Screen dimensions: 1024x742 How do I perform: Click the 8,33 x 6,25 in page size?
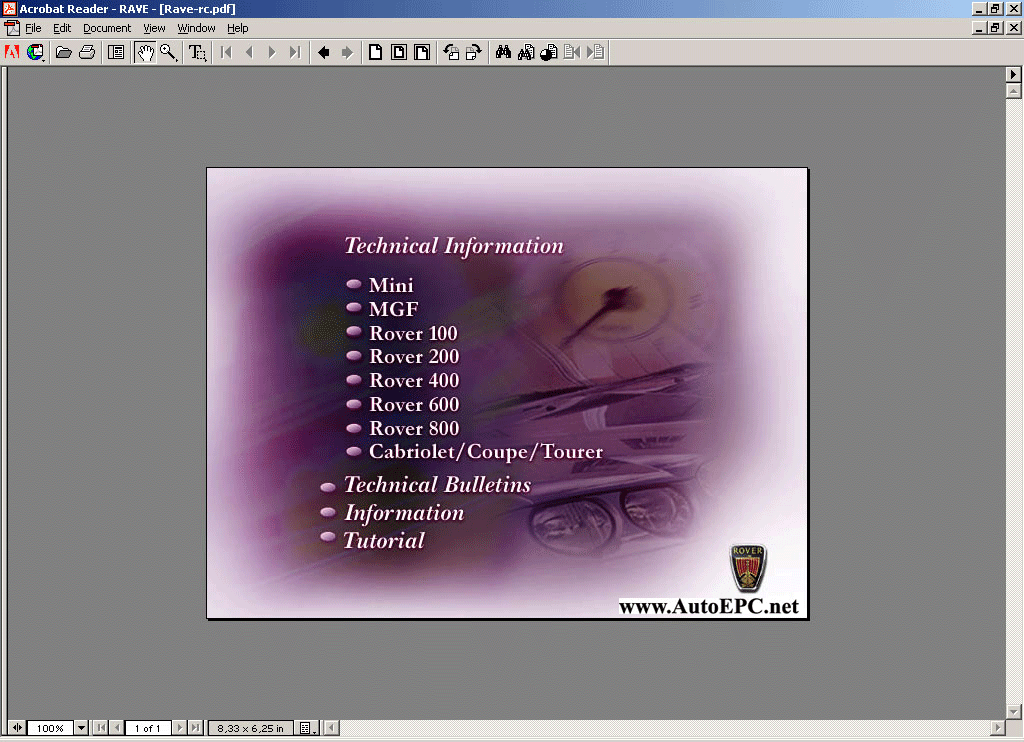pos(251,728)
